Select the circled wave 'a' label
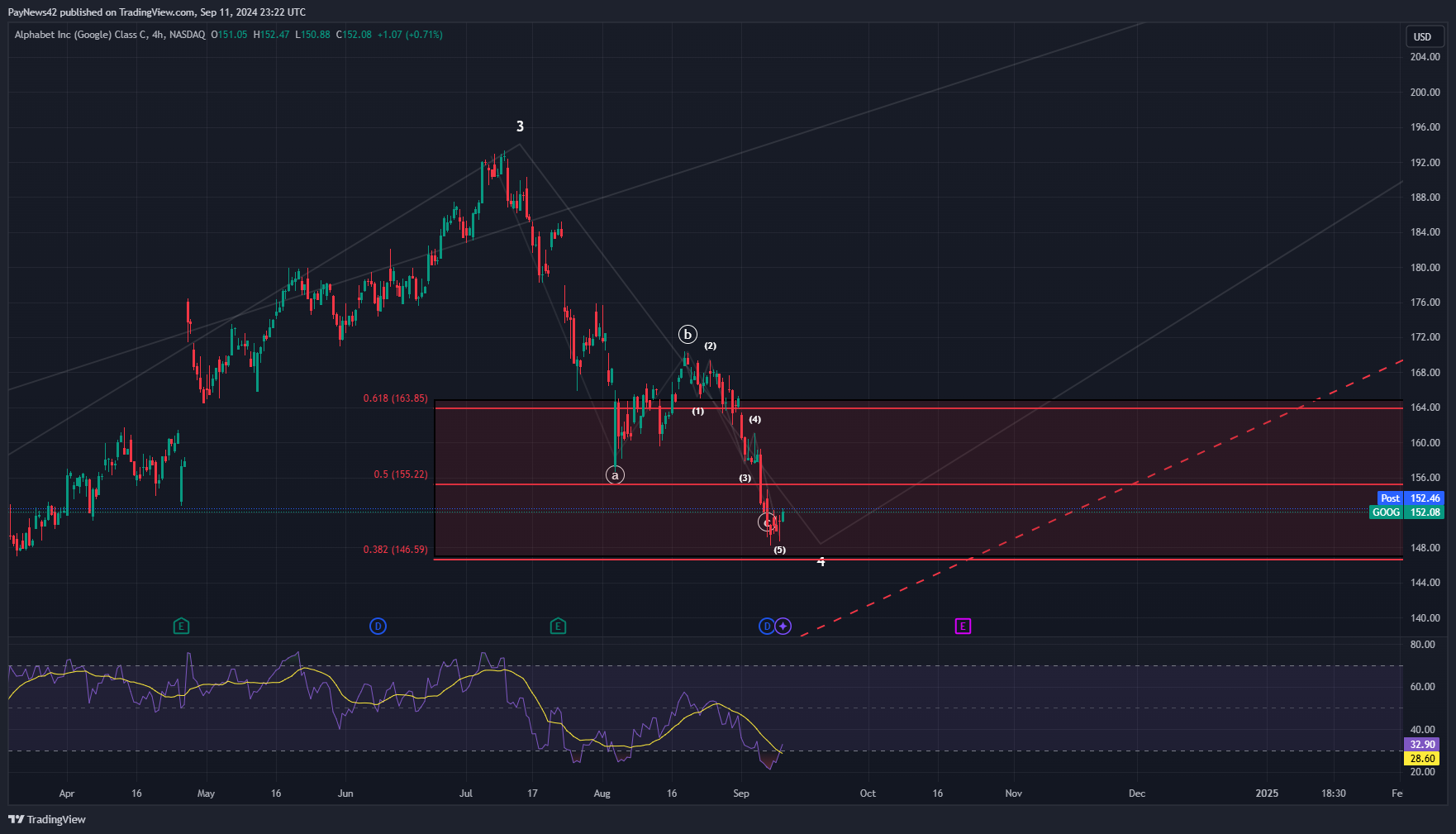The image size is (1456, 834). [x=615, y=474]
